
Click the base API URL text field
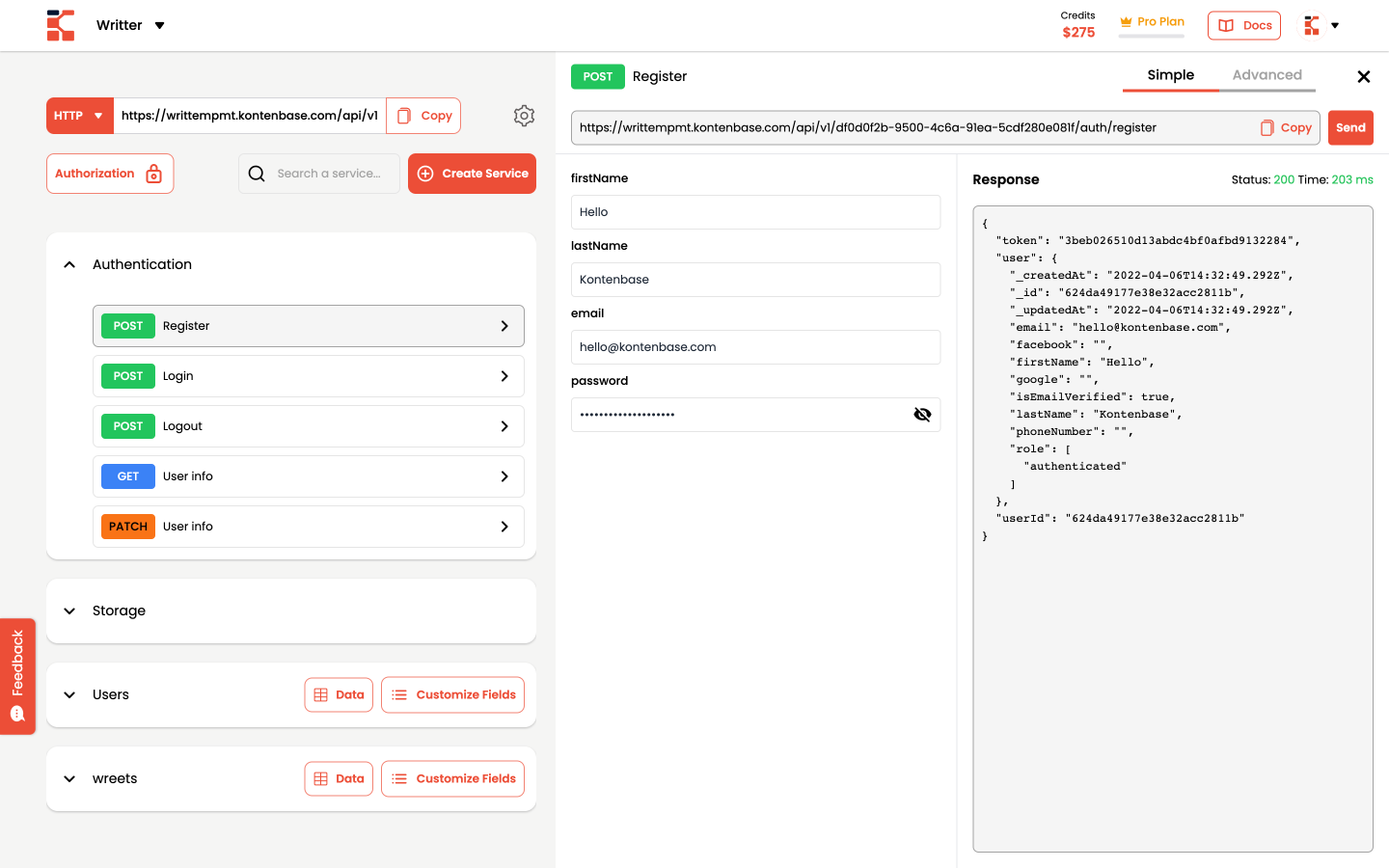(250, 116)
